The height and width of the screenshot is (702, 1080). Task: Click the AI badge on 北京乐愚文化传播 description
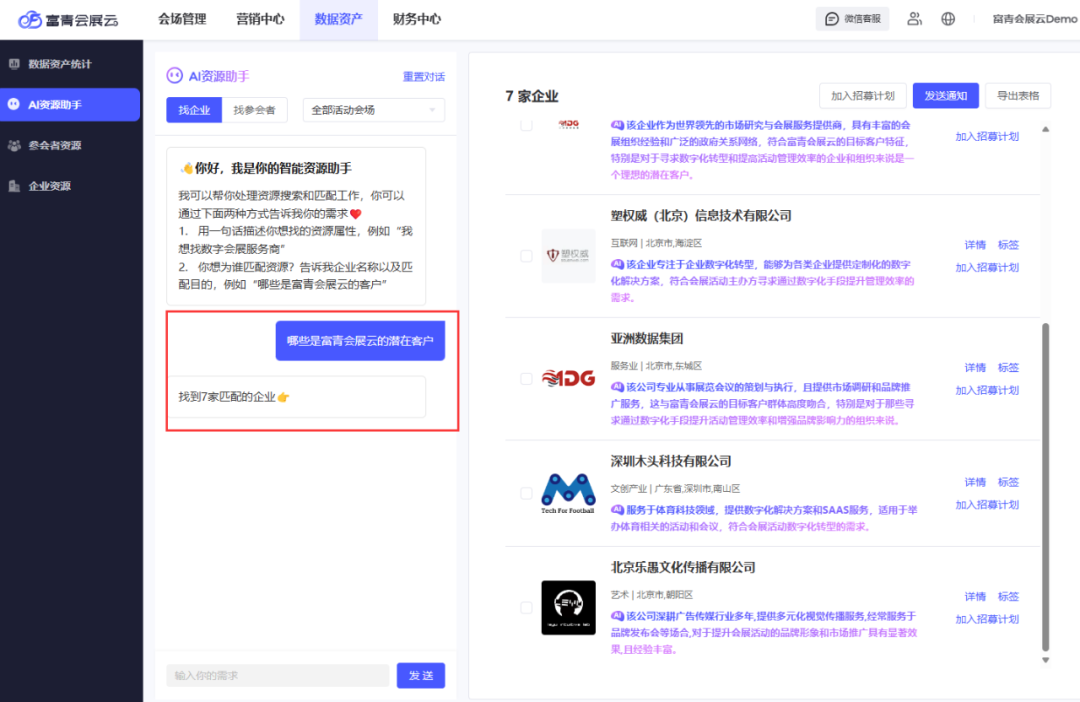pos(617,616)
